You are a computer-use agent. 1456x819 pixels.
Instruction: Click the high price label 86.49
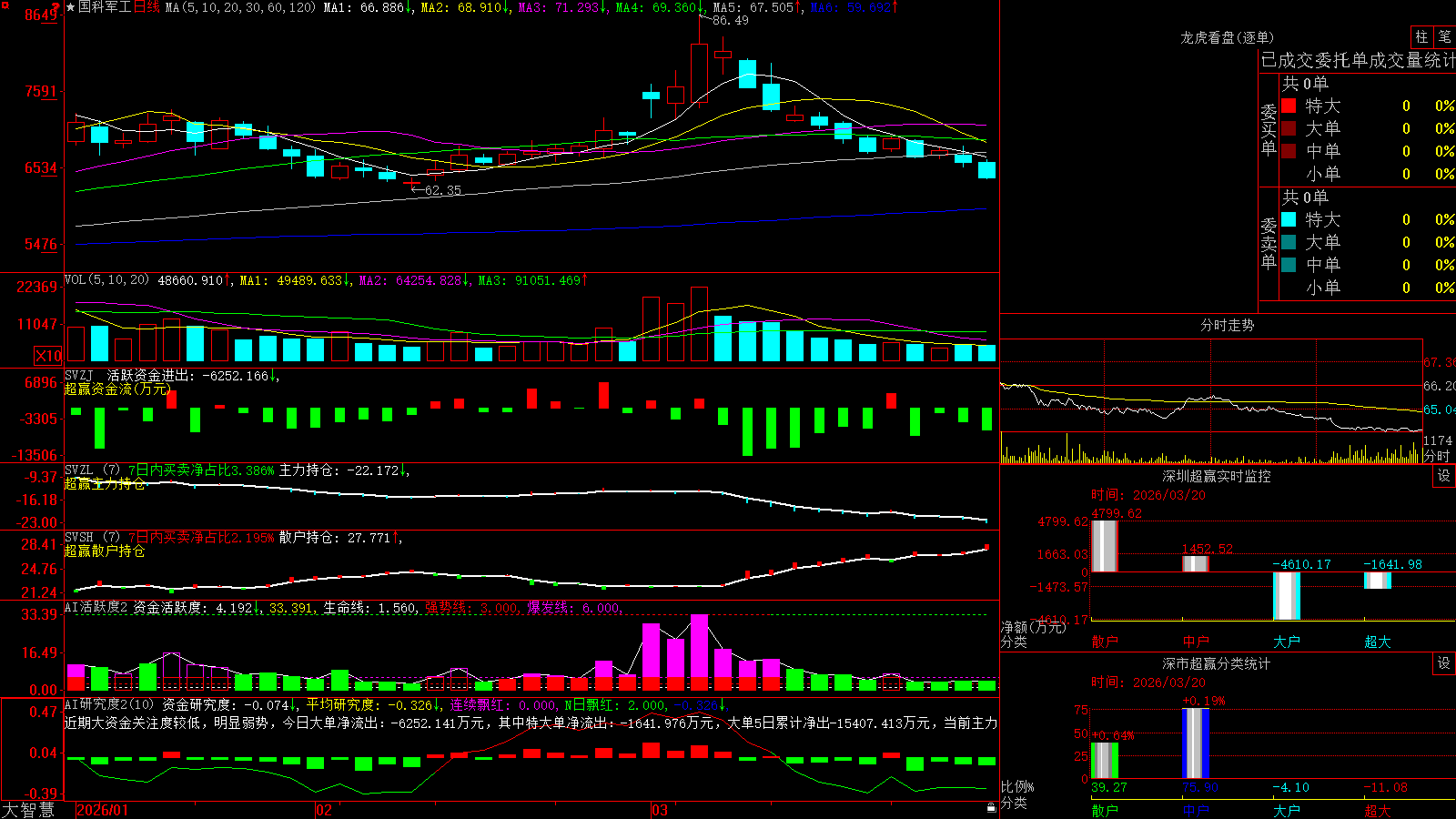pos(731,20)
